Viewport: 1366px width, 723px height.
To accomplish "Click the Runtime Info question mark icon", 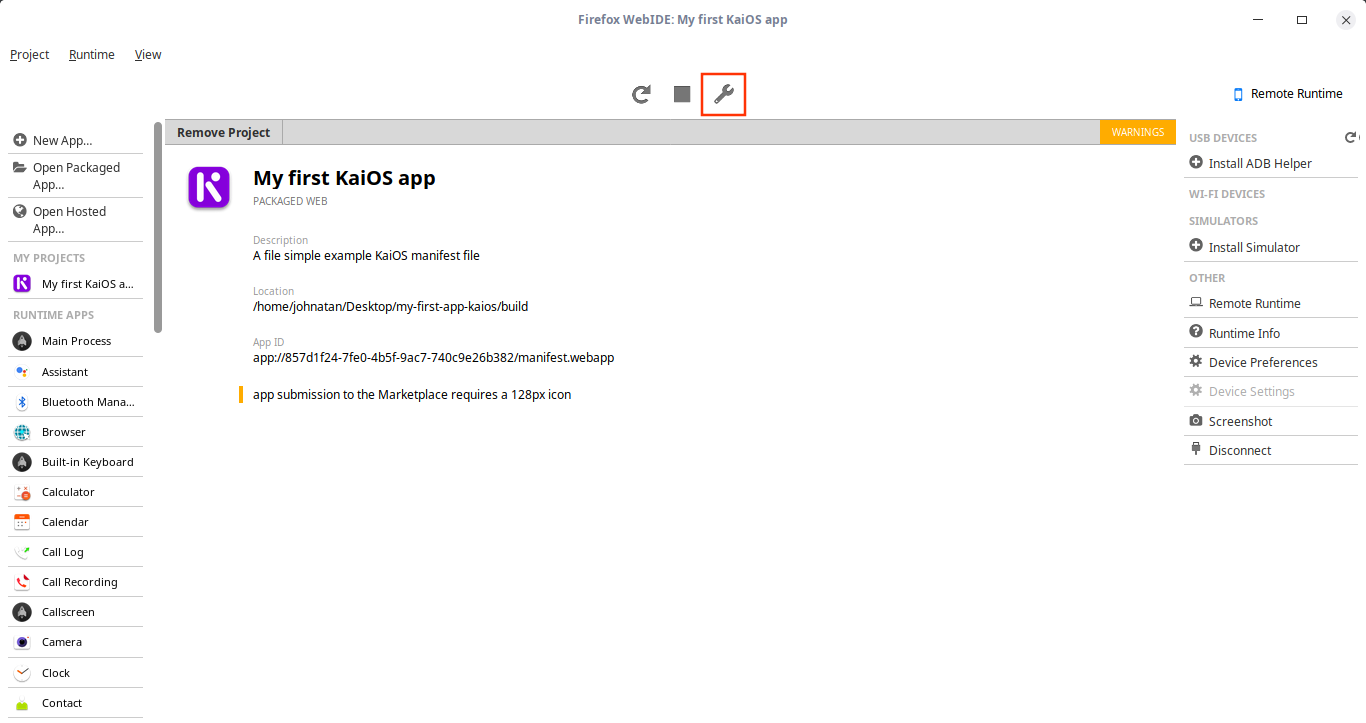I will click(x=1196, y=332).
